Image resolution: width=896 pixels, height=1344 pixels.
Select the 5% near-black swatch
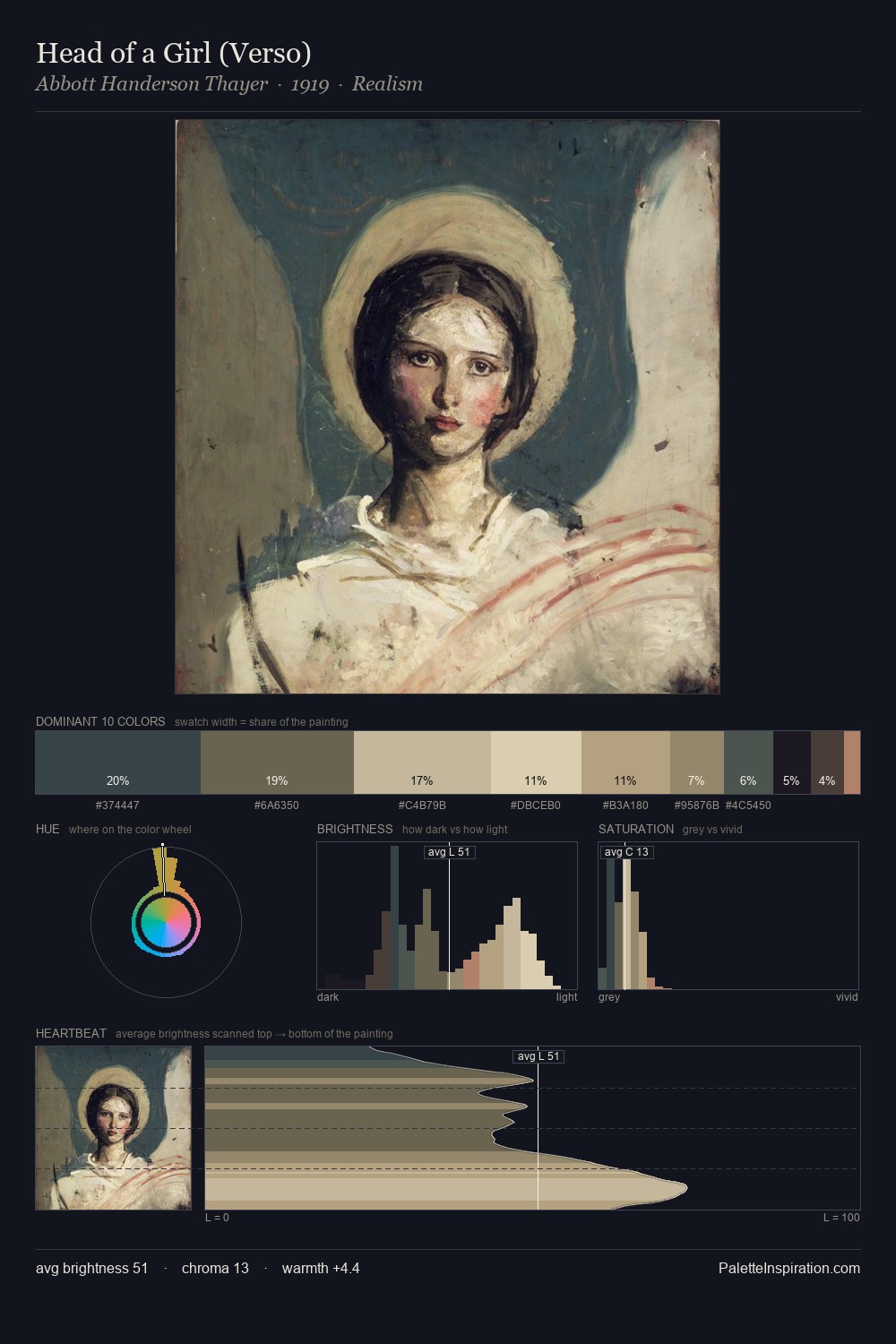791,762
